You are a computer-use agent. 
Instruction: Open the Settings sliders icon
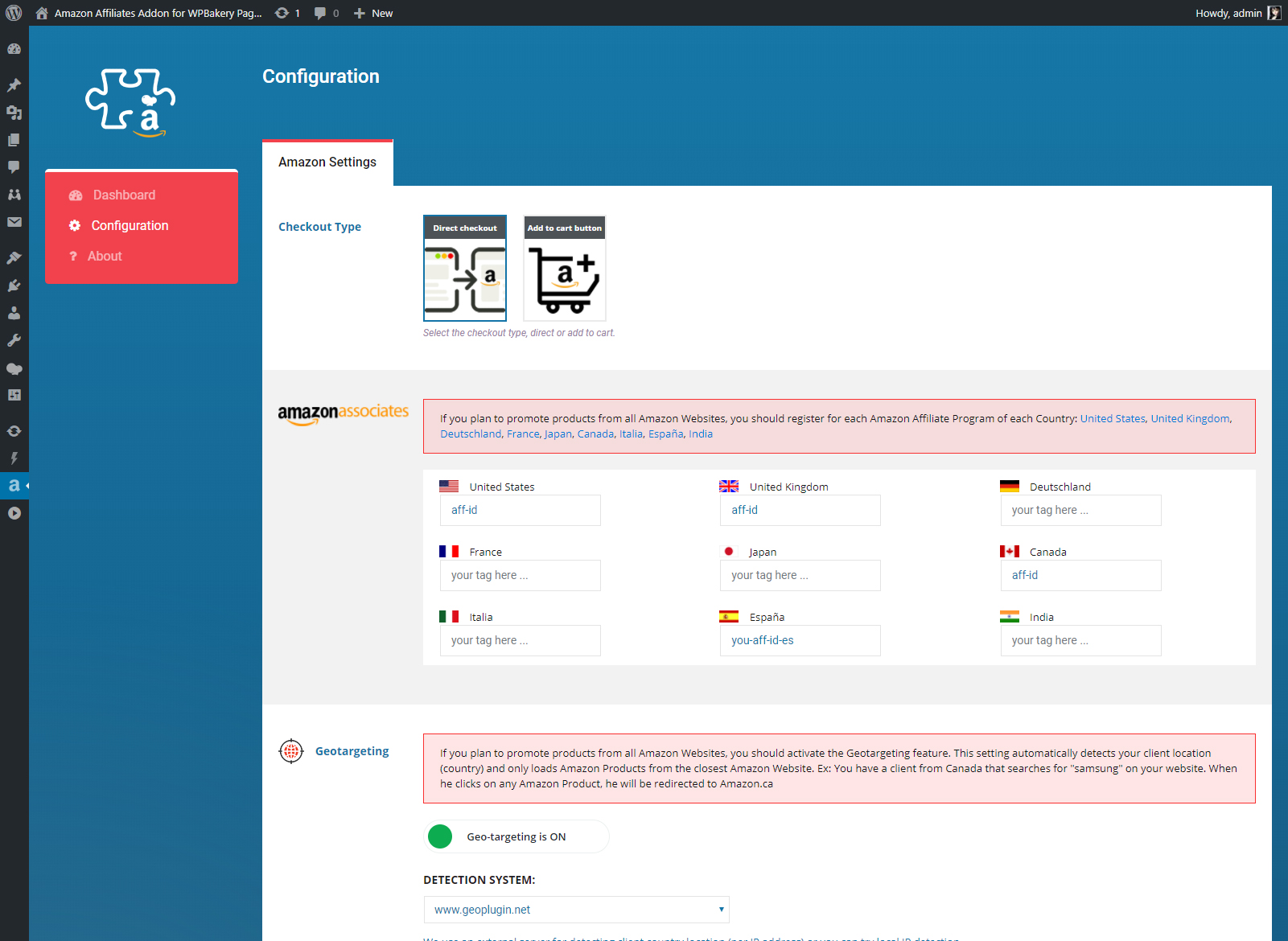14,395
